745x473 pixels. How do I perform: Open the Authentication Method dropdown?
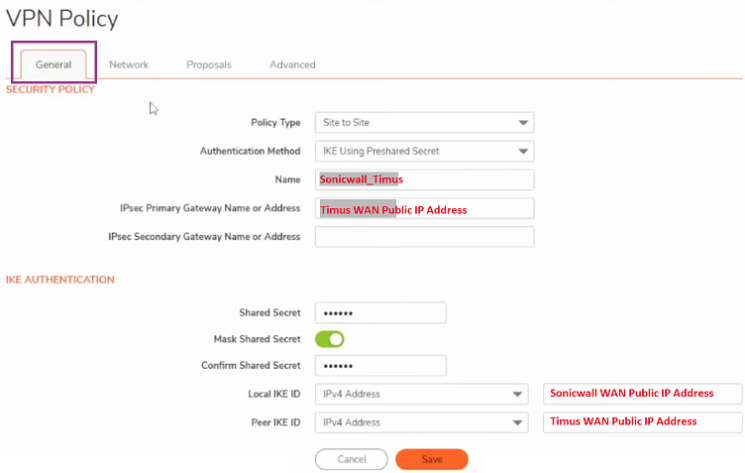coord(424,151)
